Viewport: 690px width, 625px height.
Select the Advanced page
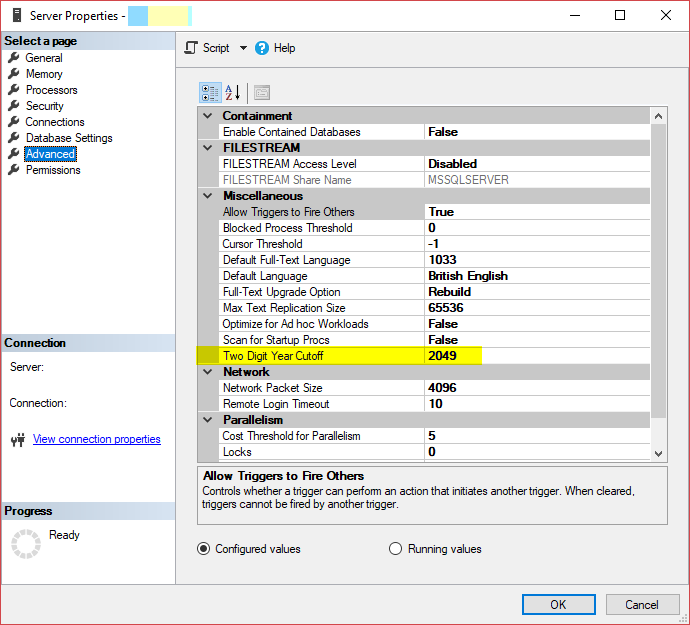pyautogui.click(x=50, y=154)
